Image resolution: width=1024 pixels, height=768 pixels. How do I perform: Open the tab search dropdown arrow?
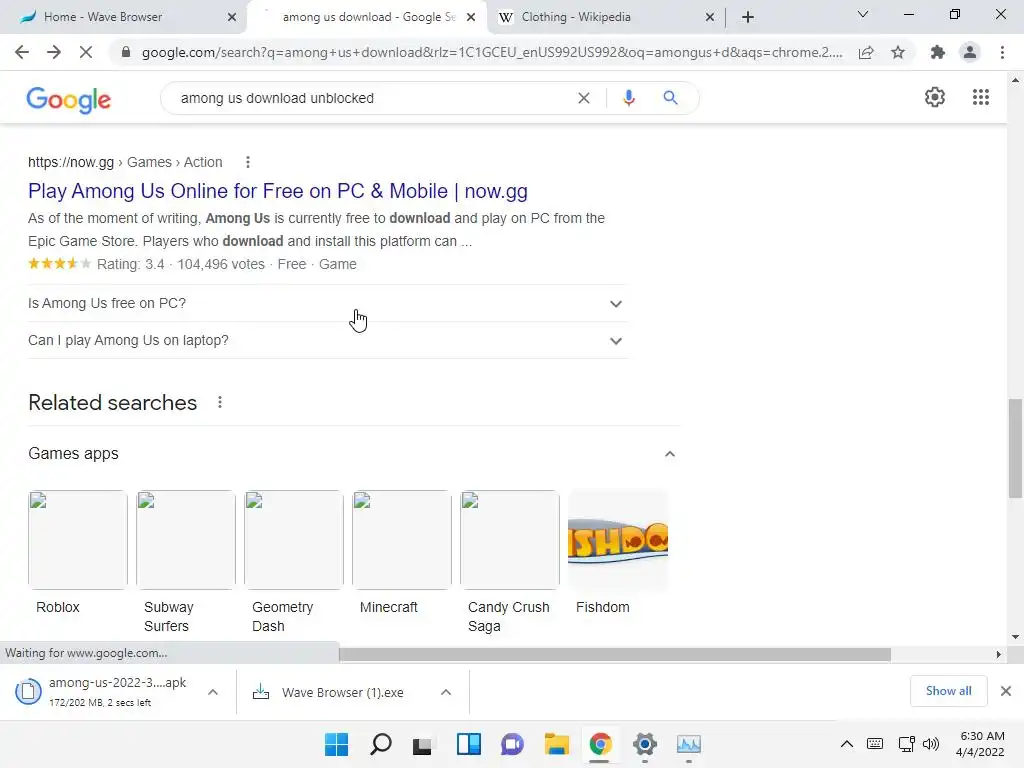coord(863,14)
